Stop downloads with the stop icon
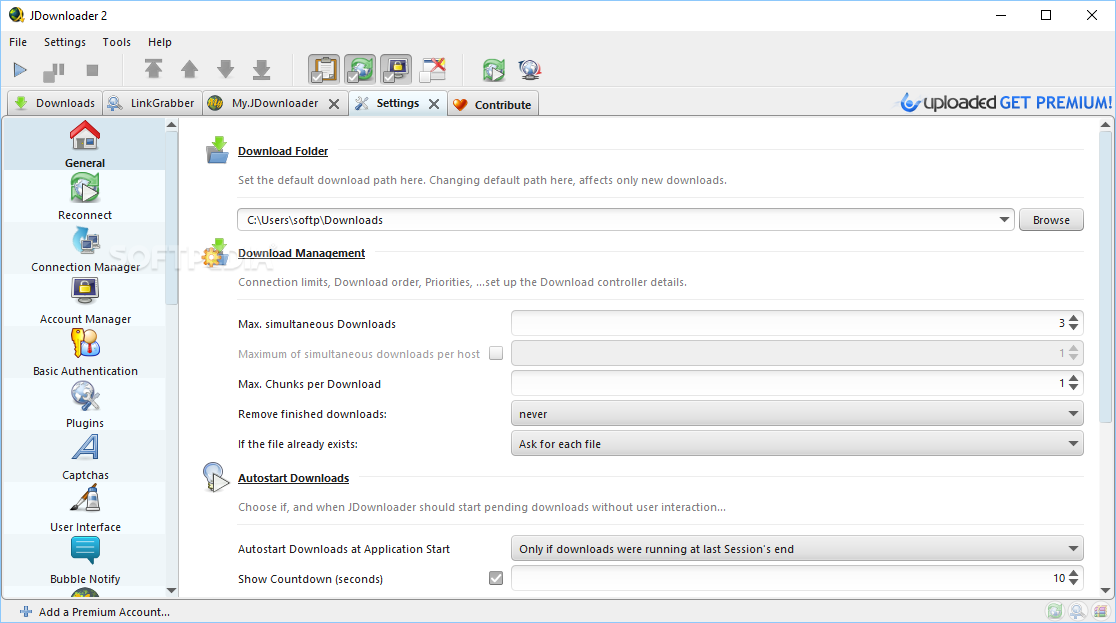 tap(92, 70)
